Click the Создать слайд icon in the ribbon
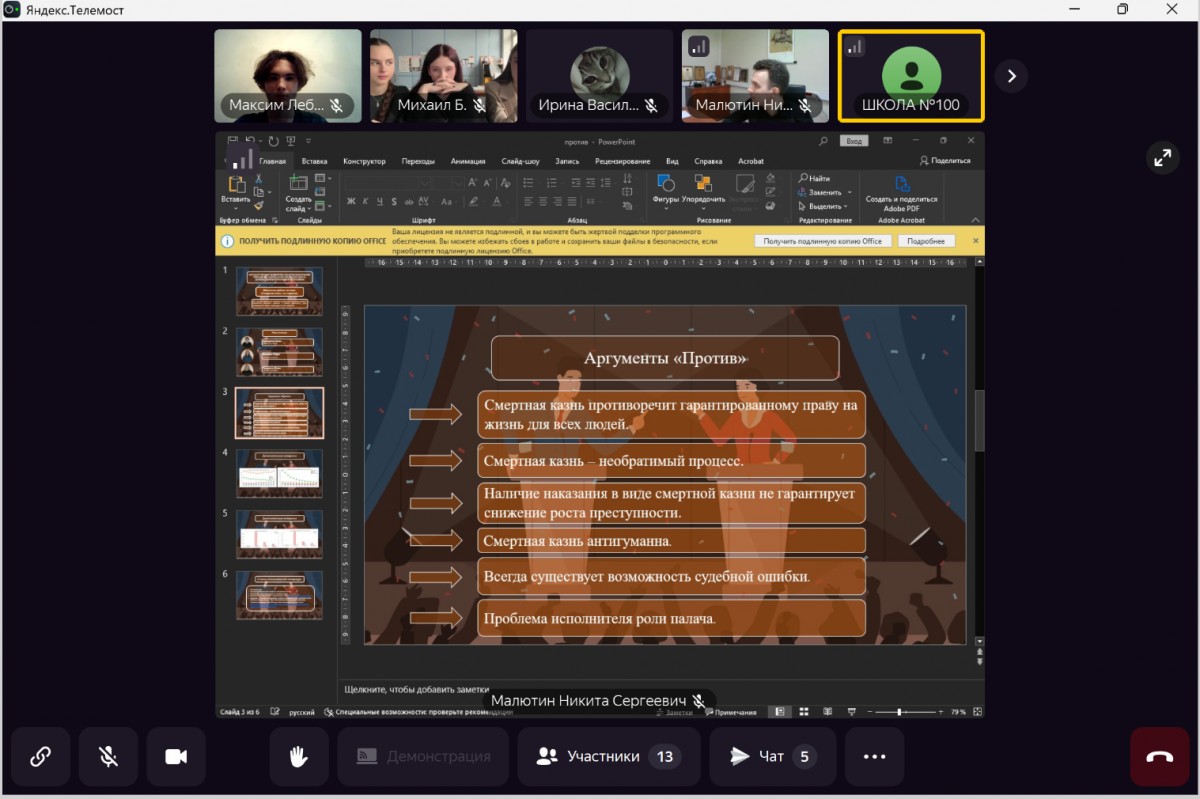Image resolution: width=1200 pixels, height=799 pixels. coord(298,183)
